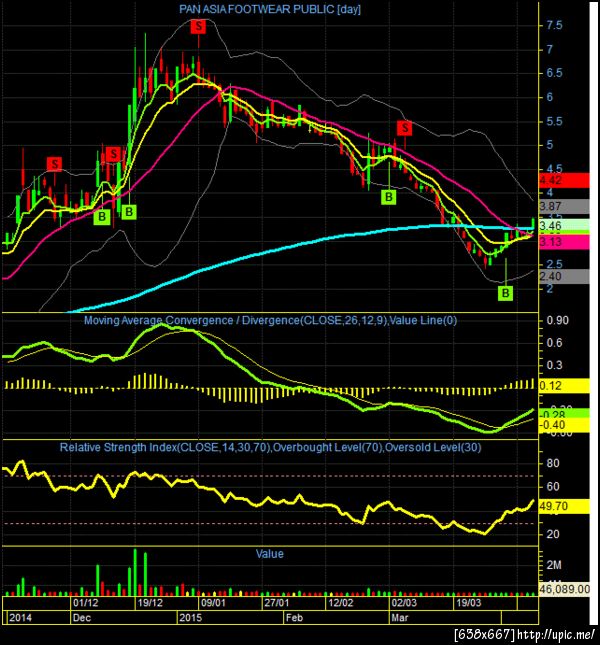
Task: Click the gray 3.87 upper band price tag
Action: [x=563, y=206]
